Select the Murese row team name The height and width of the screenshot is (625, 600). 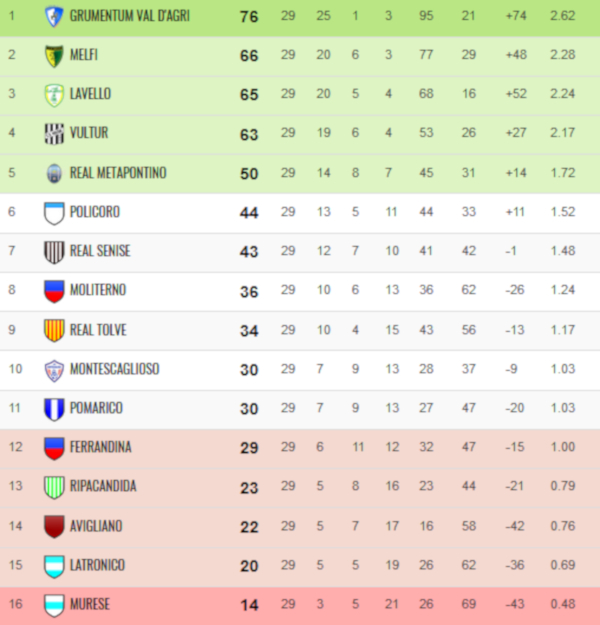click(90, 604)
